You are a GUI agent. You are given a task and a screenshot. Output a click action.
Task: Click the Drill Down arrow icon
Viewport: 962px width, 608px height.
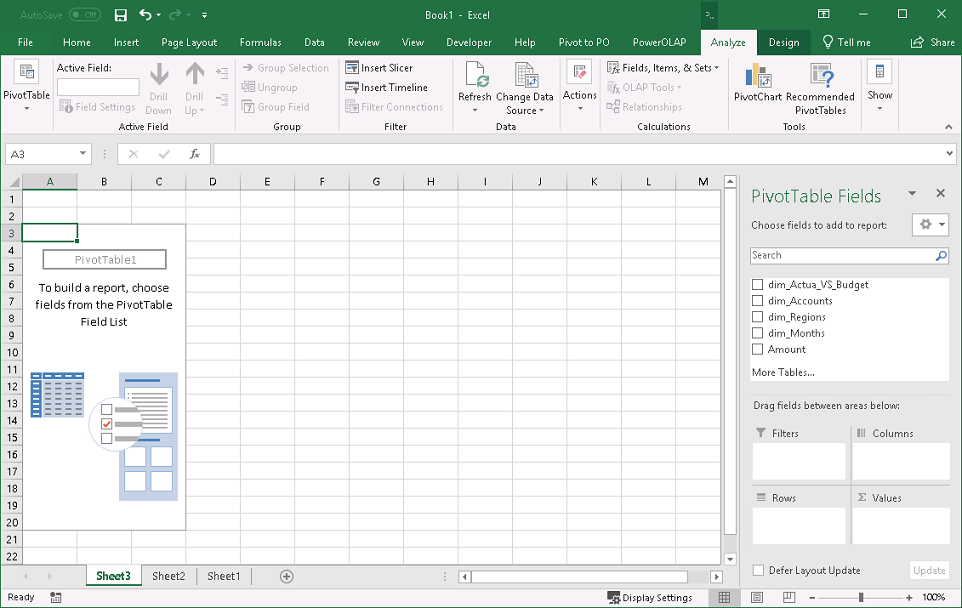coord(159,74)
